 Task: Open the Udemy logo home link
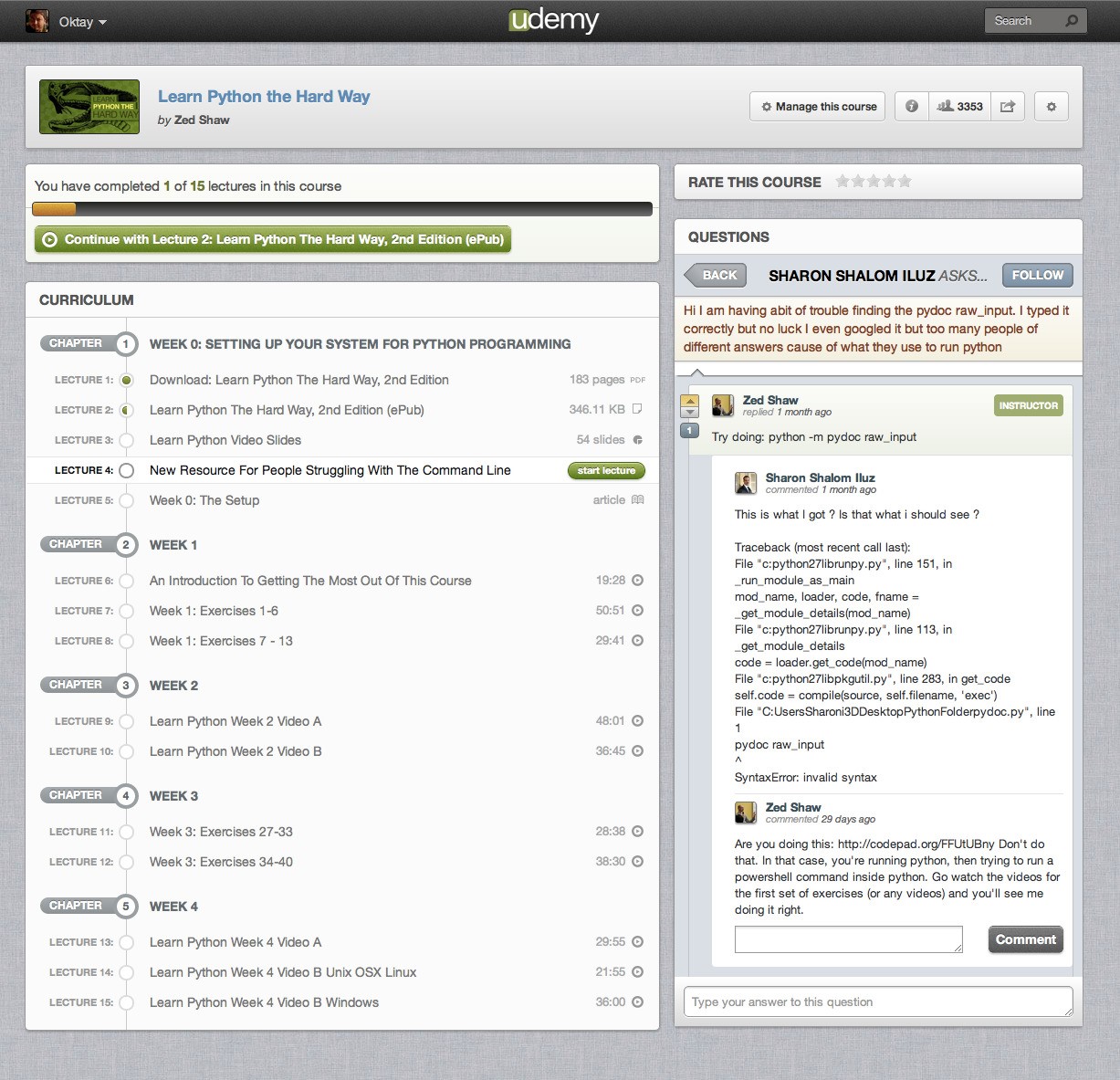coord(554,21)
